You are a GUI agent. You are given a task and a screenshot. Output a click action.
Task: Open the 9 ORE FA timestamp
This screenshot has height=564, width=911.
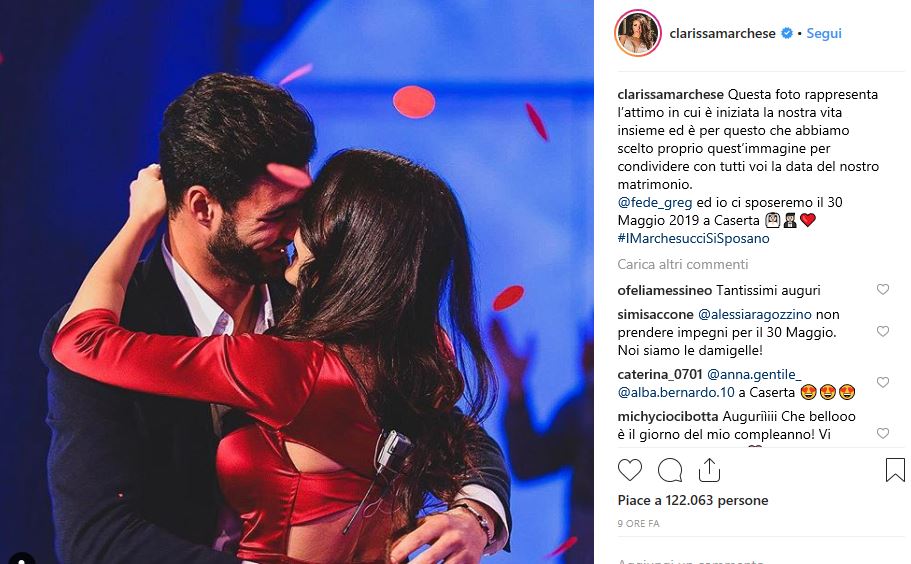pos(639,523)
